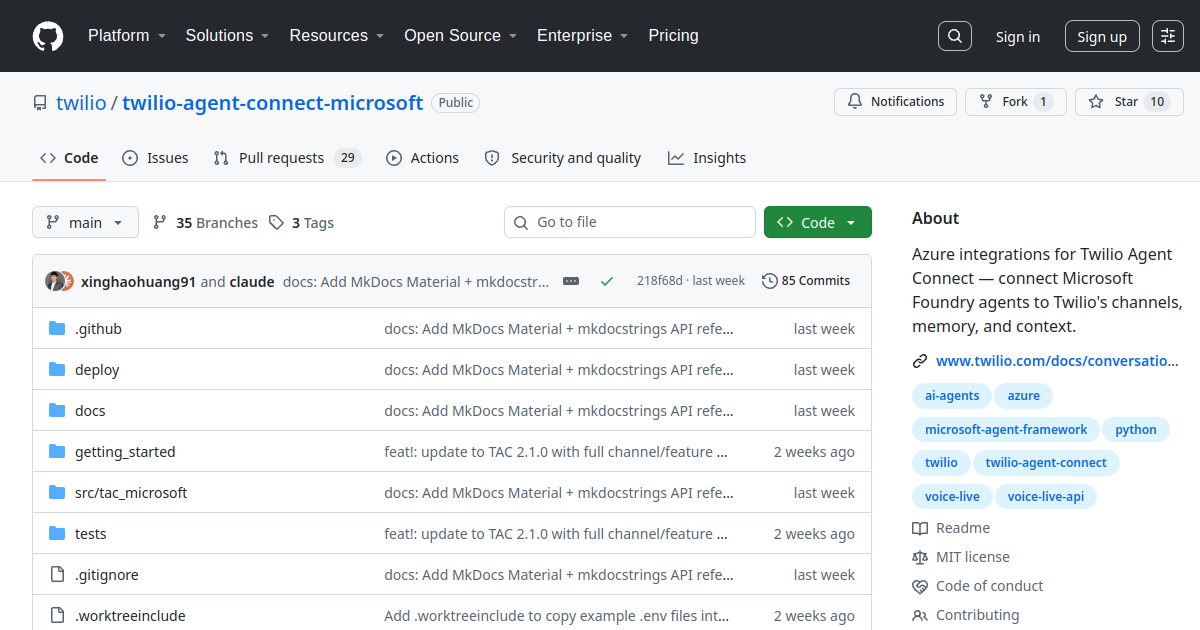The width and height of the screenshot is (1200, 630).
Task: Open the getting_started folder
Action: coord(125,452)
